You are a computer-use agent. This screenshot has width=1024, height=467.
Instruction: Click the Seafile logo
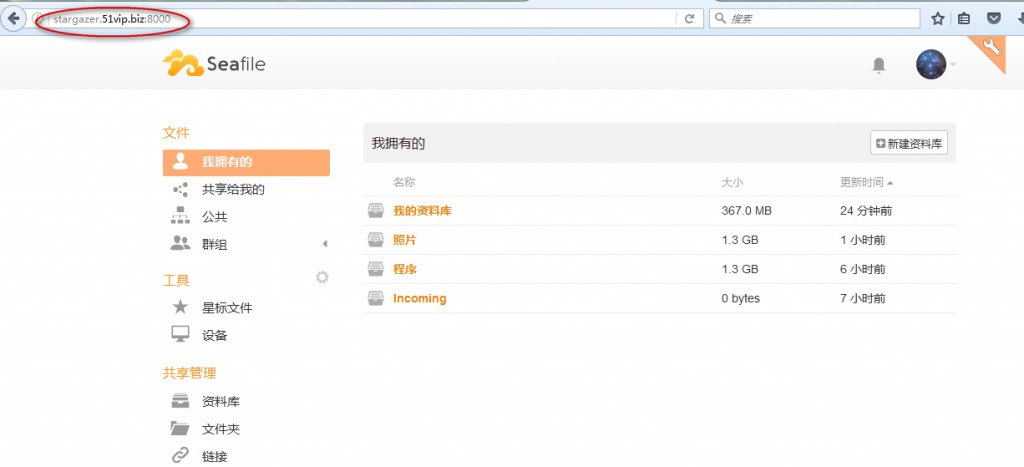tap(215, 65)
